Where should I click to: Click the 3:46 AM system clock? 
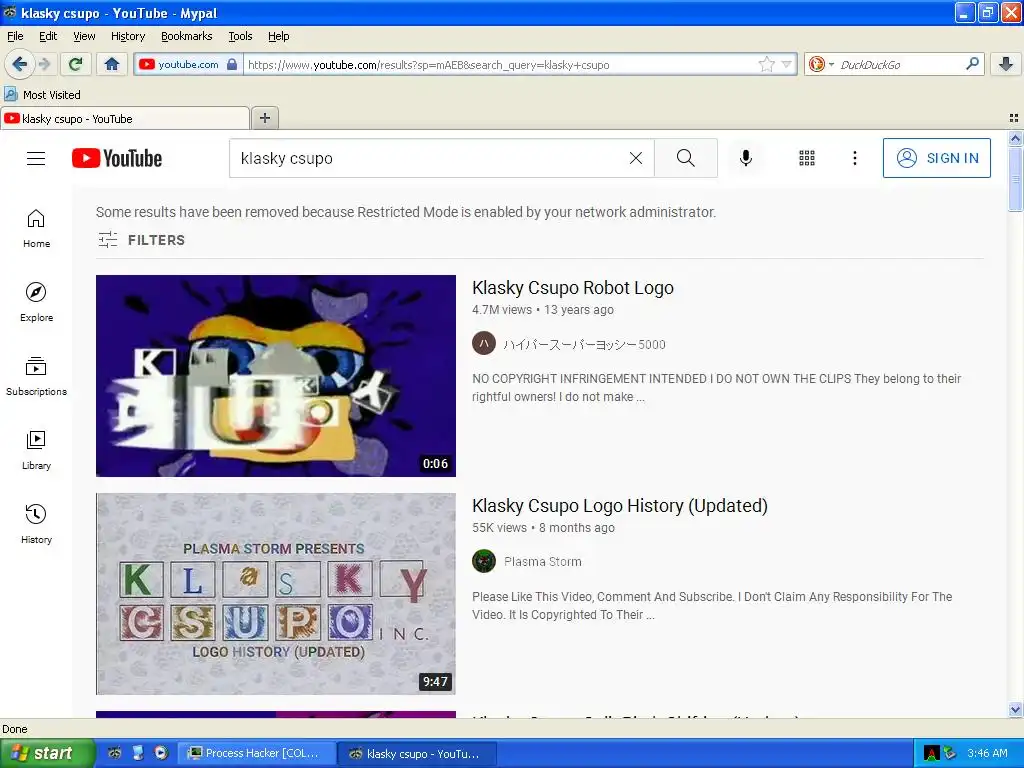(x=987, y=753)
